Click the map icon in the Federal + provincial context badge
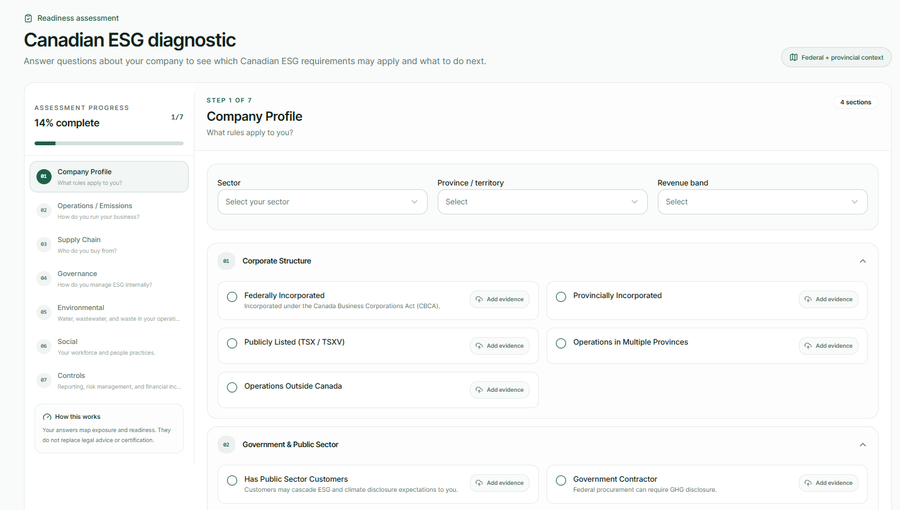Viewport: 900px width, 510px height. coord(793,57)
